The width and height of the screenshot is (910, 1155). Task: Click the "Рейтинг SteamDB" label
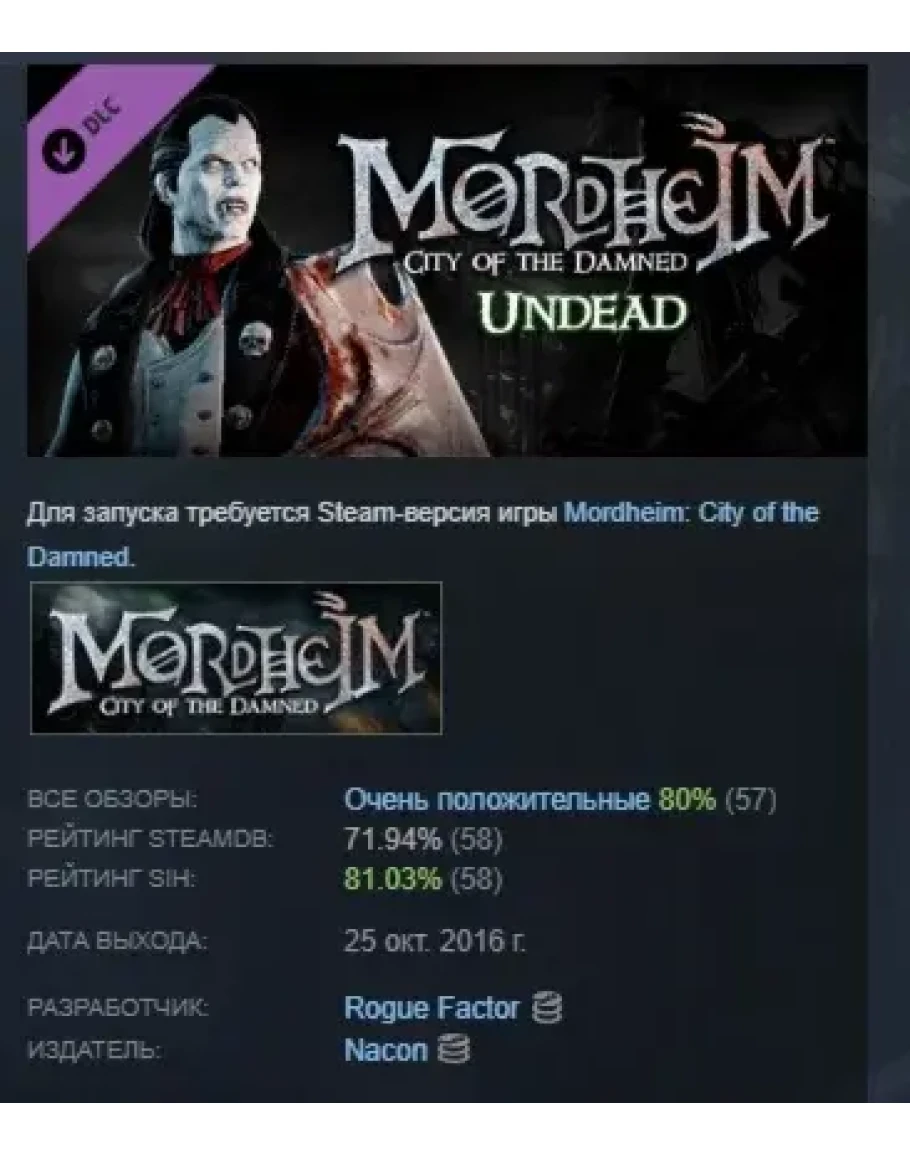pos(150,839)
